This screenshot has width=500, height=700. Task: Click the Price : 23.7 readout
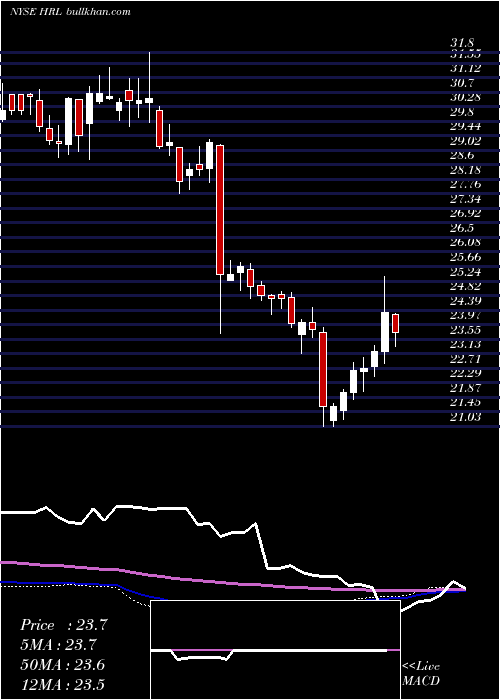tap(64, 625)
